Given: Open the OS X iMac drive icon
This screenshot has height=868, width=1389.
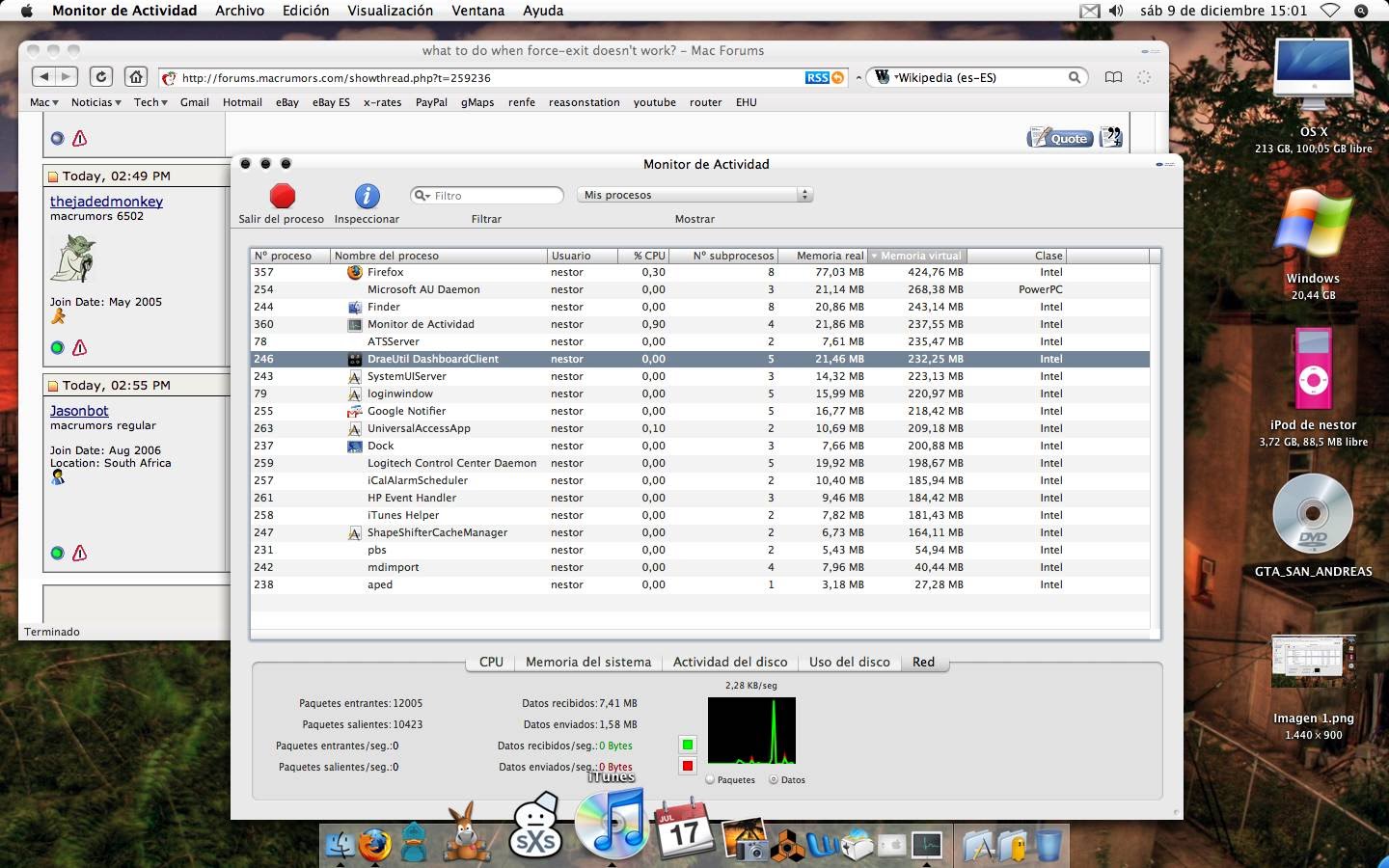Looking at the screenshot, I should pyautogui.click(x=1313, y=76).
